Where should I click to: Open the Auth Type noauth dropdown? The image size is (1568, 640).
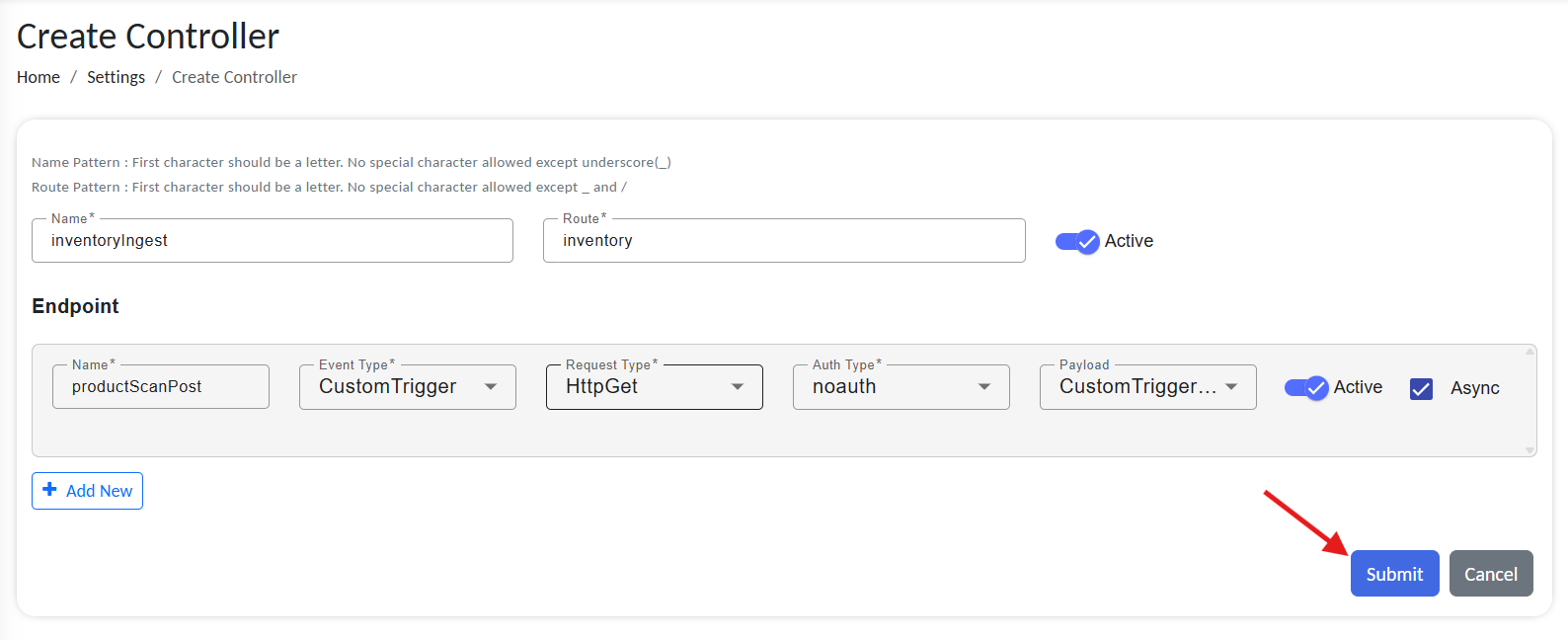[x=900, y=387]
